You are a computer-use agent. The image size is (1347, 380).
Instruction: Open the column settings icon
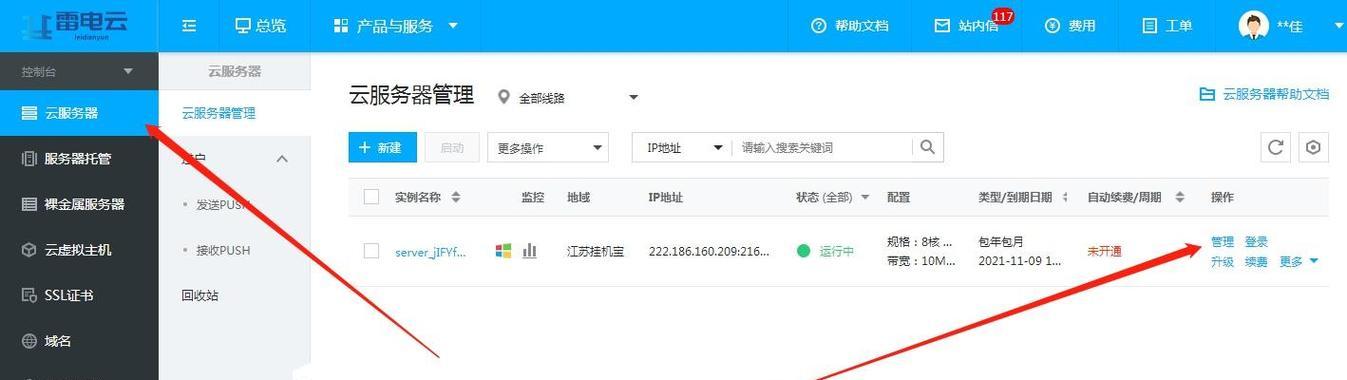point(1314,147)
